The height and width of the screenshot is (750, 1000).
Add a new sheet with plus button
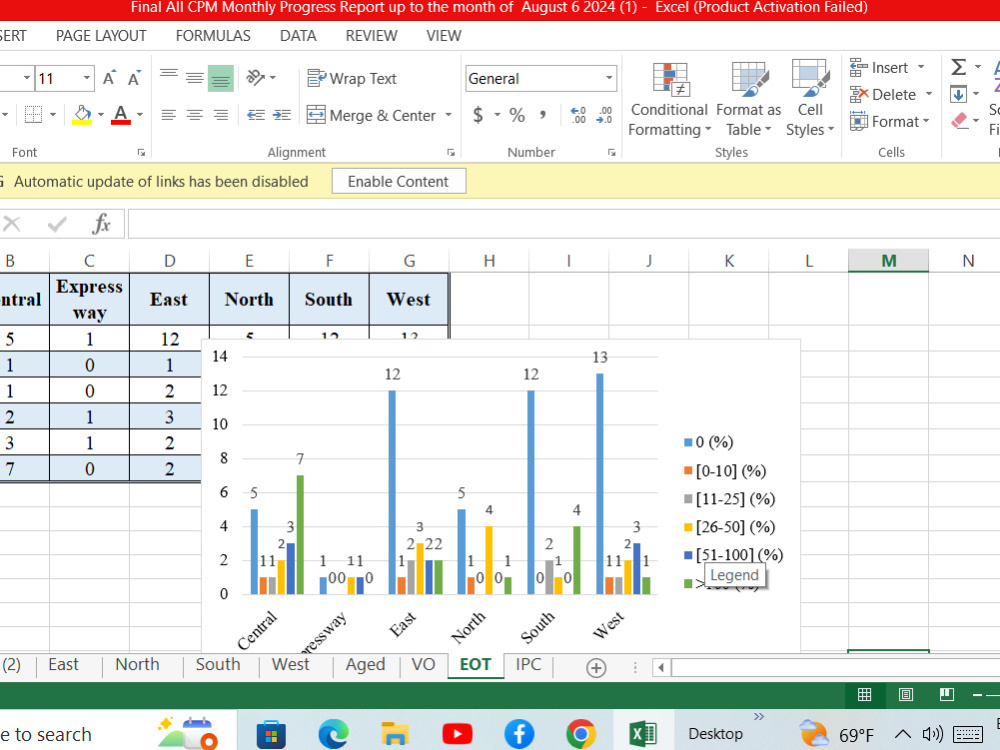[596, 668]
